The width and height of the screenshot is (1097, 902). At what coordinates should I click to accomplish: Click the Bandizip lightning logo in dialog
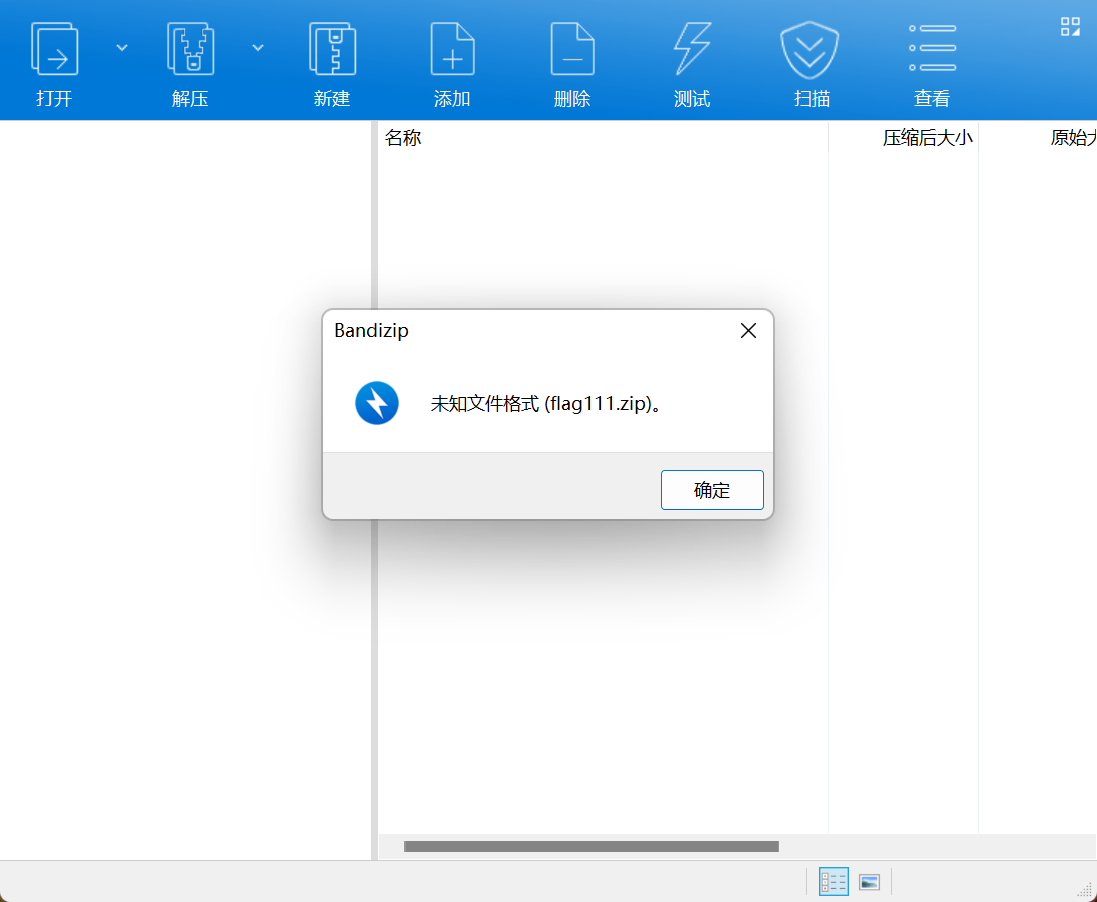[x=376, y=403]
